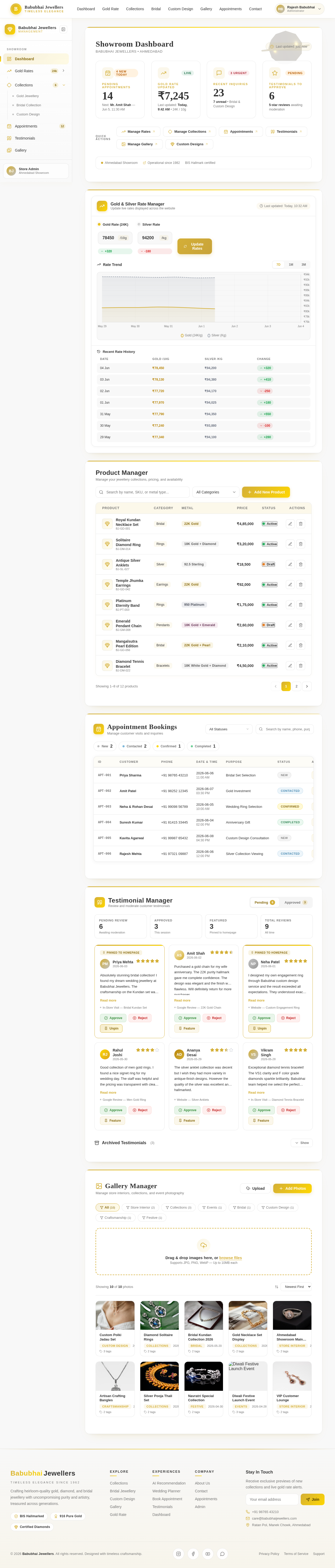Edit the Temple Jhumka Earrings product
This screenshot has width=335, height=1568.
(290, 584)
